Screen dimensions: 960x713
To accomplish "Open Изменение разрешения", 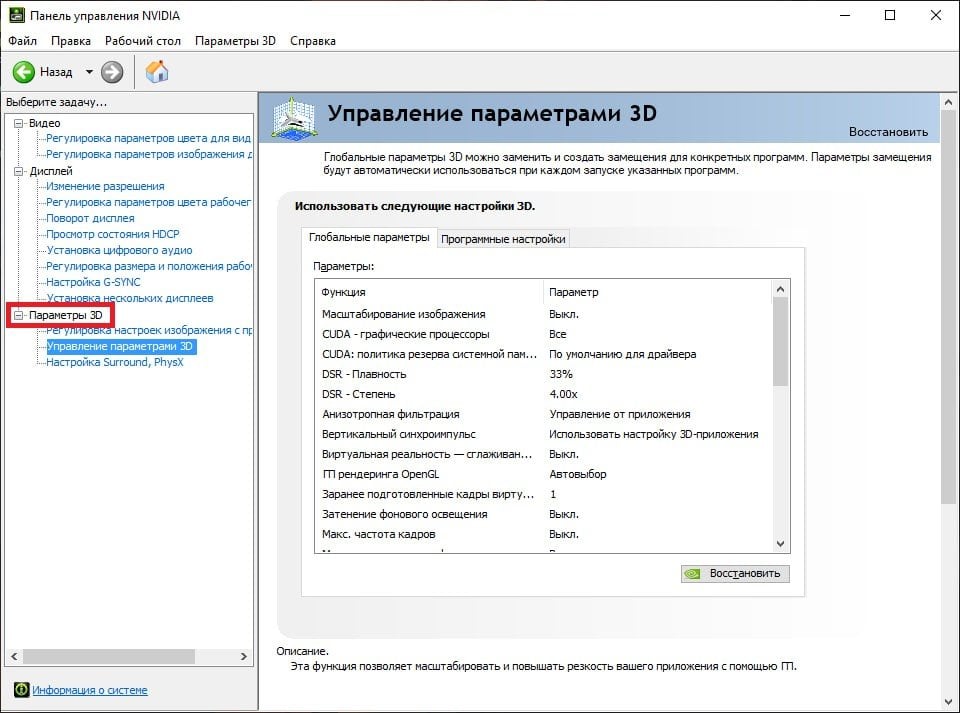I will (105, 186).
